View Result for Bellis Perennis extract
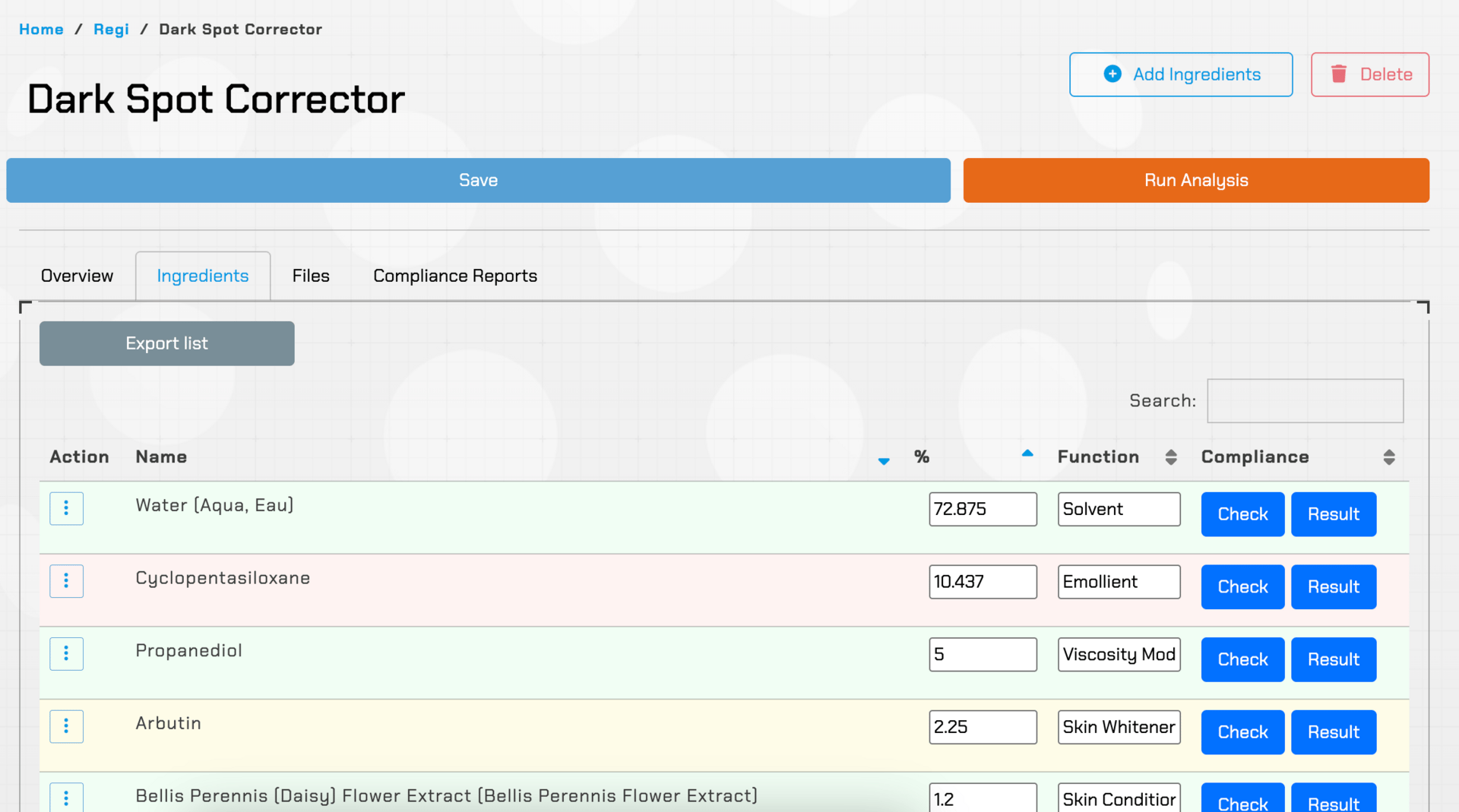This screenshot has height=812, width=1459. click(x=1334, y=798)
